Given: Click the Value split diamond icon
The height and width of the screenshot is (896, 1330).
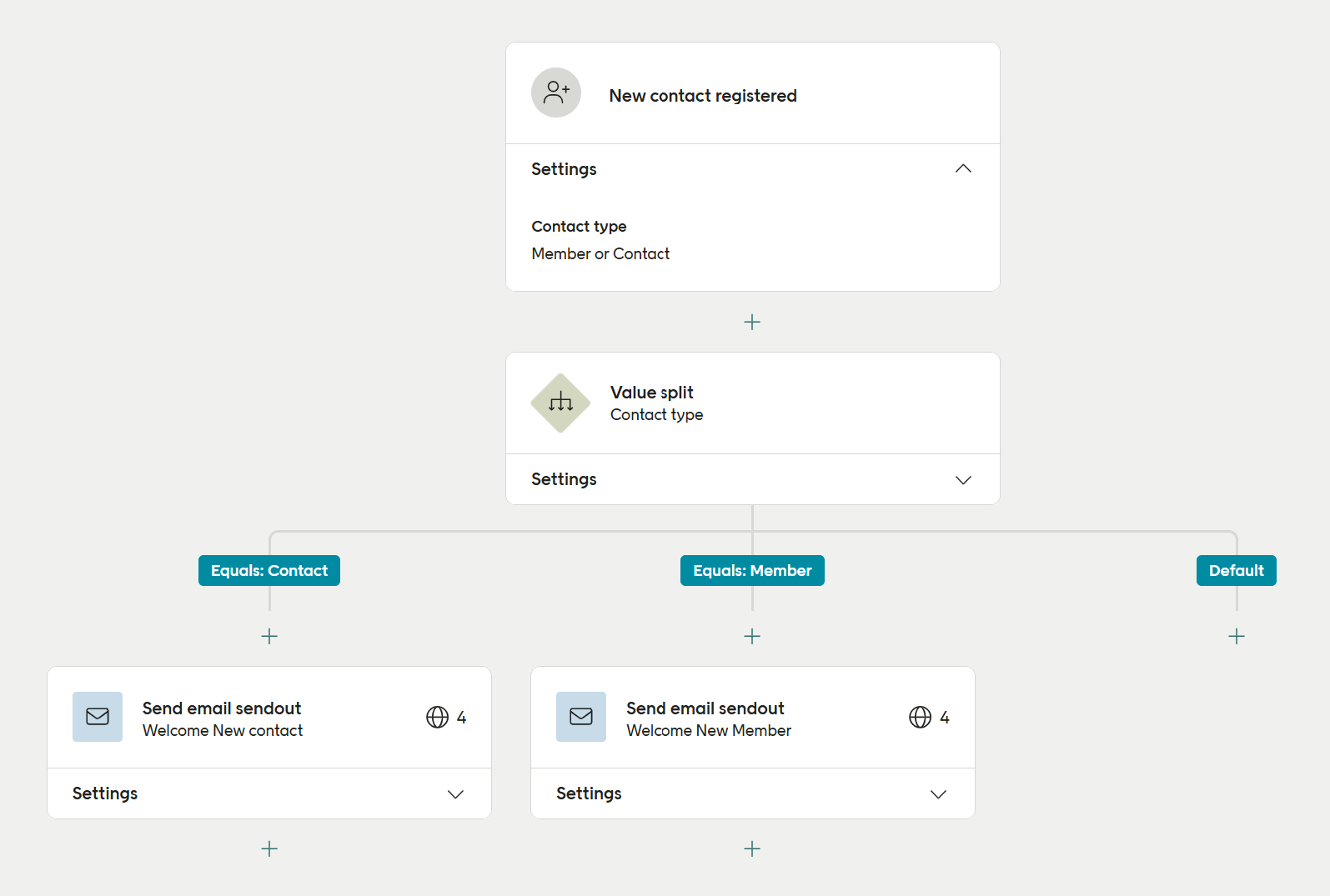Looking at the screenshot, I should pyautogui.click(x=560, y=403).
